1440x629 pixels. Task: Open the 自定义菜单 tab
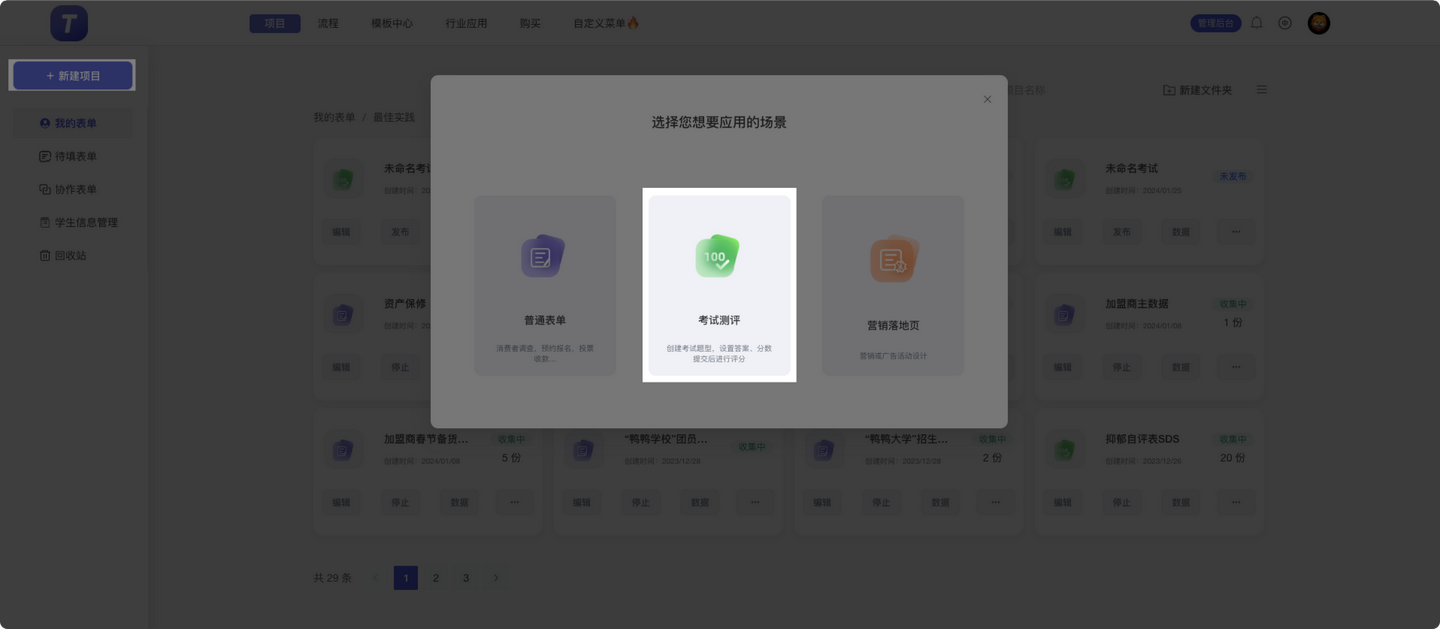(x=606, y=23)
